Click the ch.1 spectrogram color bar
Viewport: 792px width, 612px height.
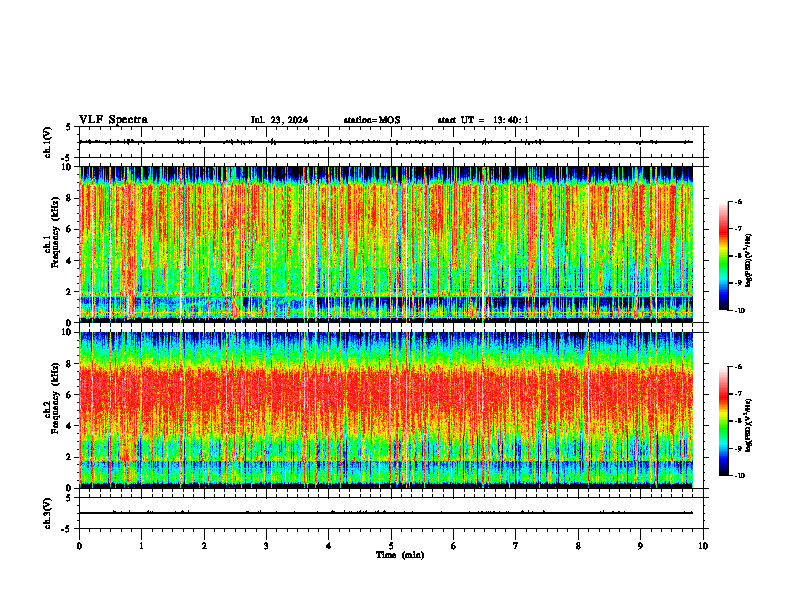pyautogui.click(x=723, y=256)
